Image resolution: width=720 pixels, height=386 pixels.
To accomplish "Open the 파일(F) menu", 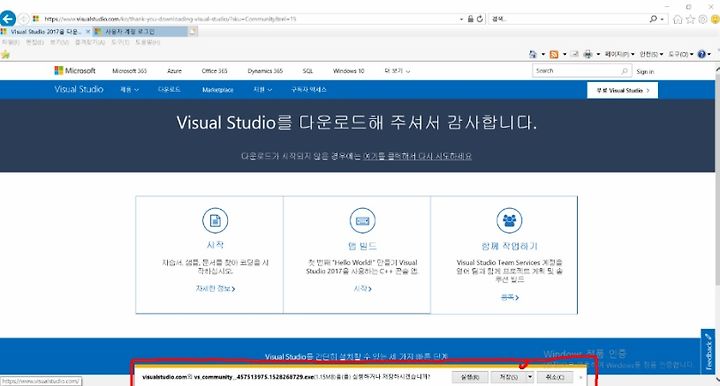I will point(11,42).
